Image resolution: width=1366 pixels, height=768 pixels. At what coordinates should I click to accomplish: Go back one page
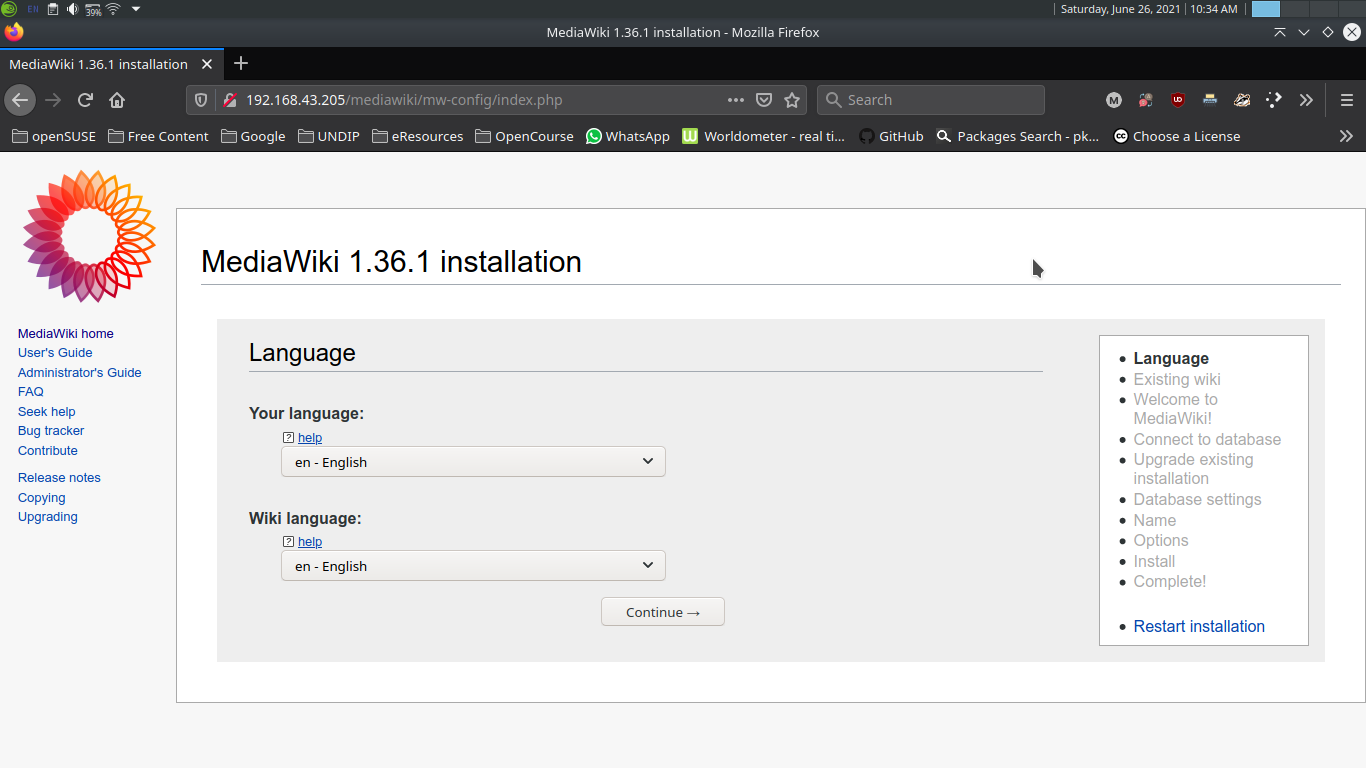20,100
